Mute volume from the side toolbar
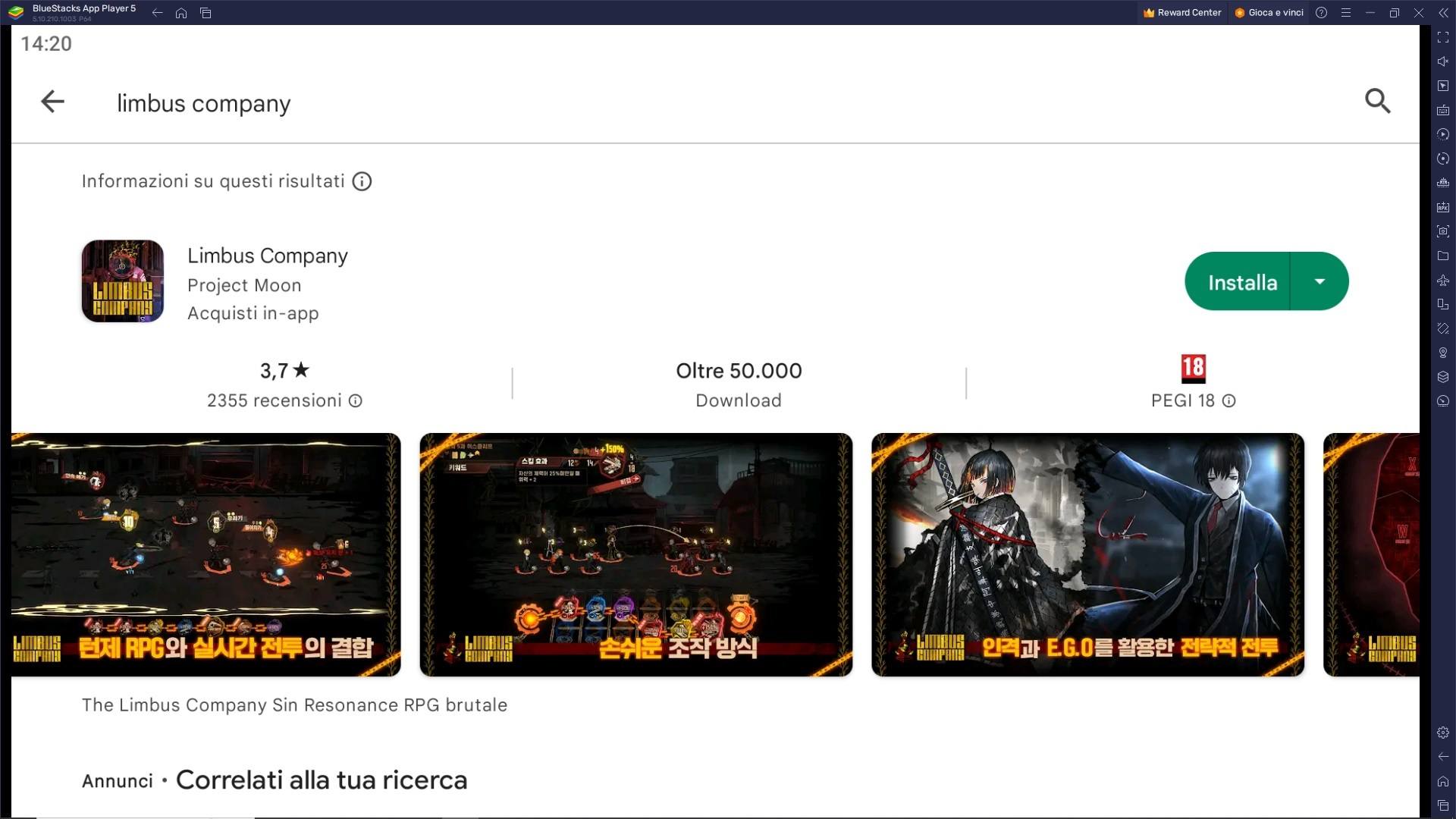 pos(1442,61)
